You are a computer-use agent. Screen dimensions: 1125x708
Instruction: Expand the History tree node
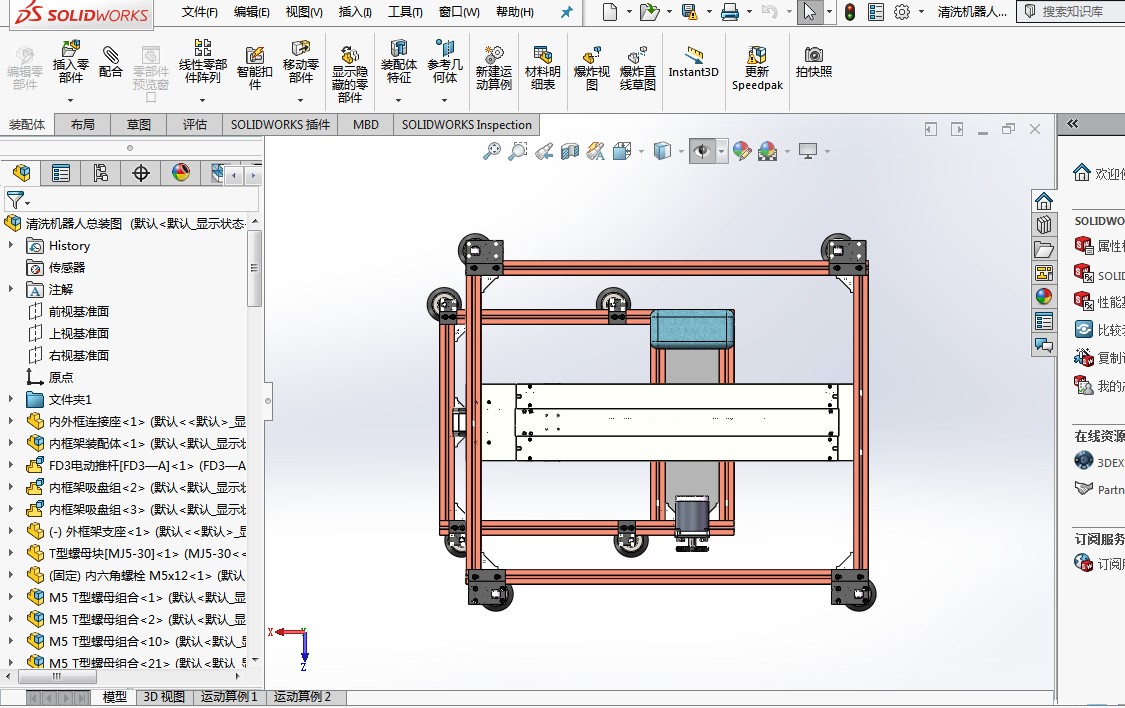point(11,245)
